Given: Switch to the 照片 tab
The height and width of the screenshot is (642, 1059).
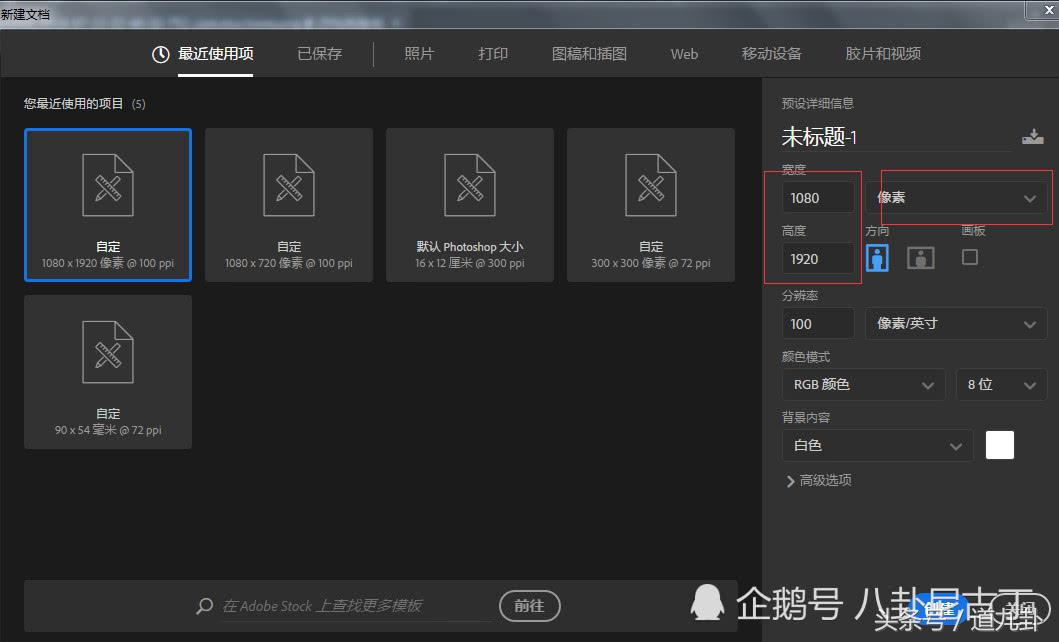Looking at the screenshot, I should click(x=419, y=54).
